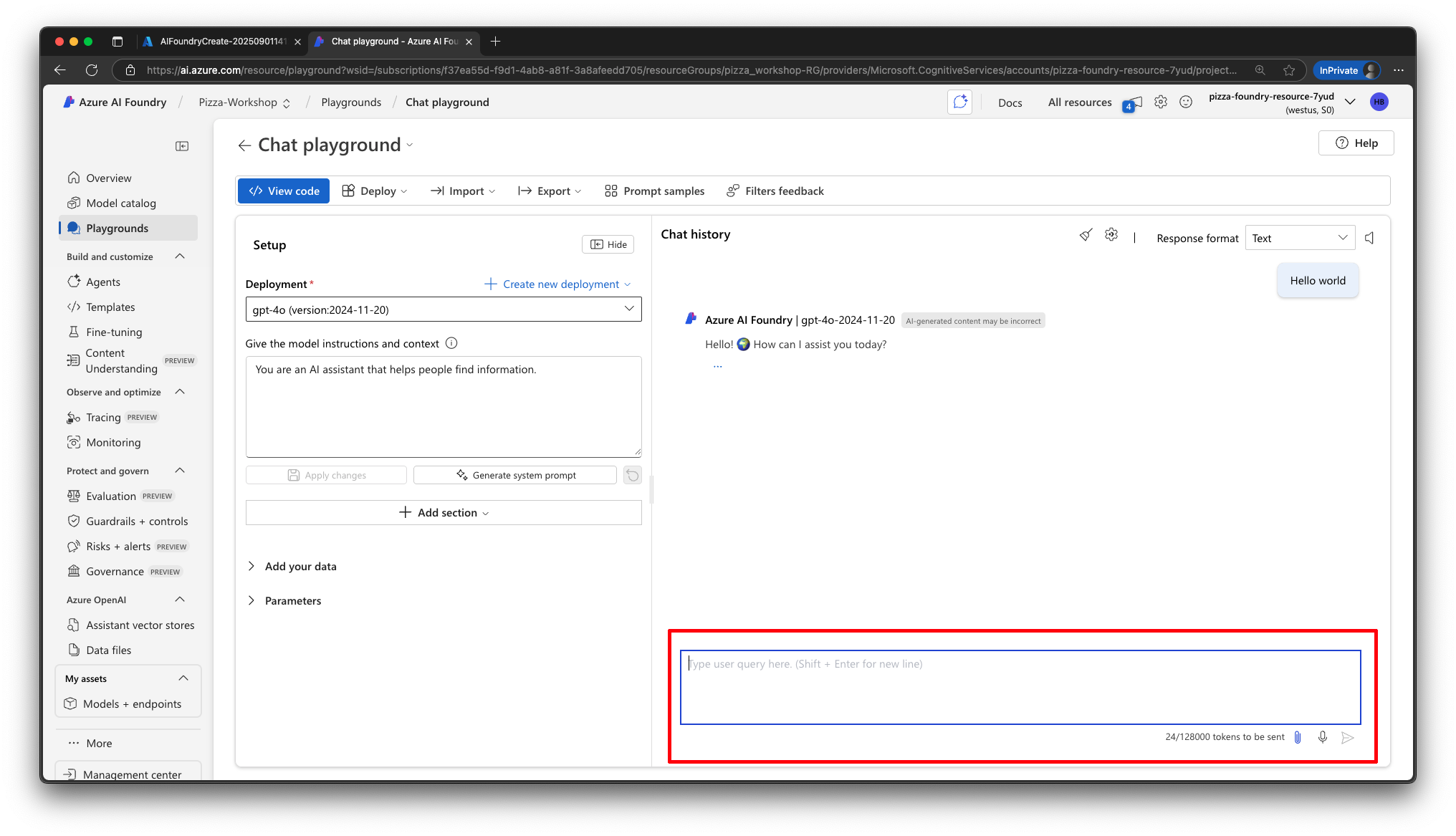Click the attachment paperclip icon
Viewport: 1456px width, 836px height.
pyautogui.click(x=1298, y=737)
